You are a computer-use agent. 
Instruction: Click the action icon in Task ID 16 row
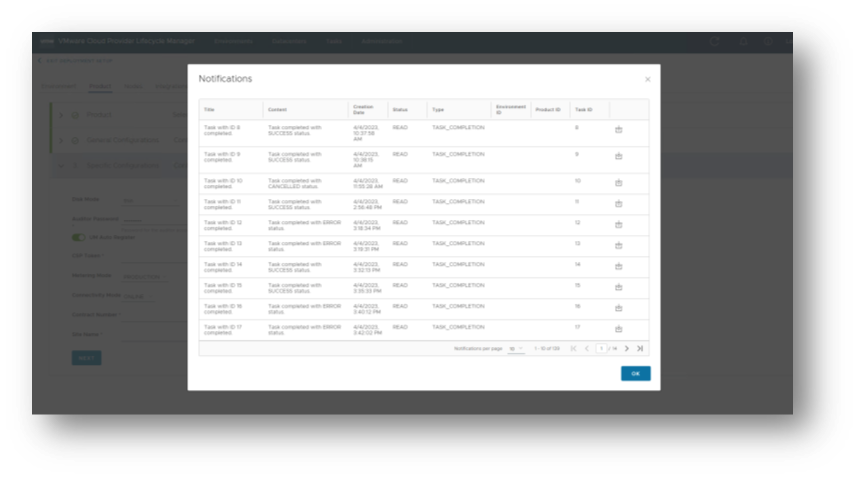coord(619,308)
